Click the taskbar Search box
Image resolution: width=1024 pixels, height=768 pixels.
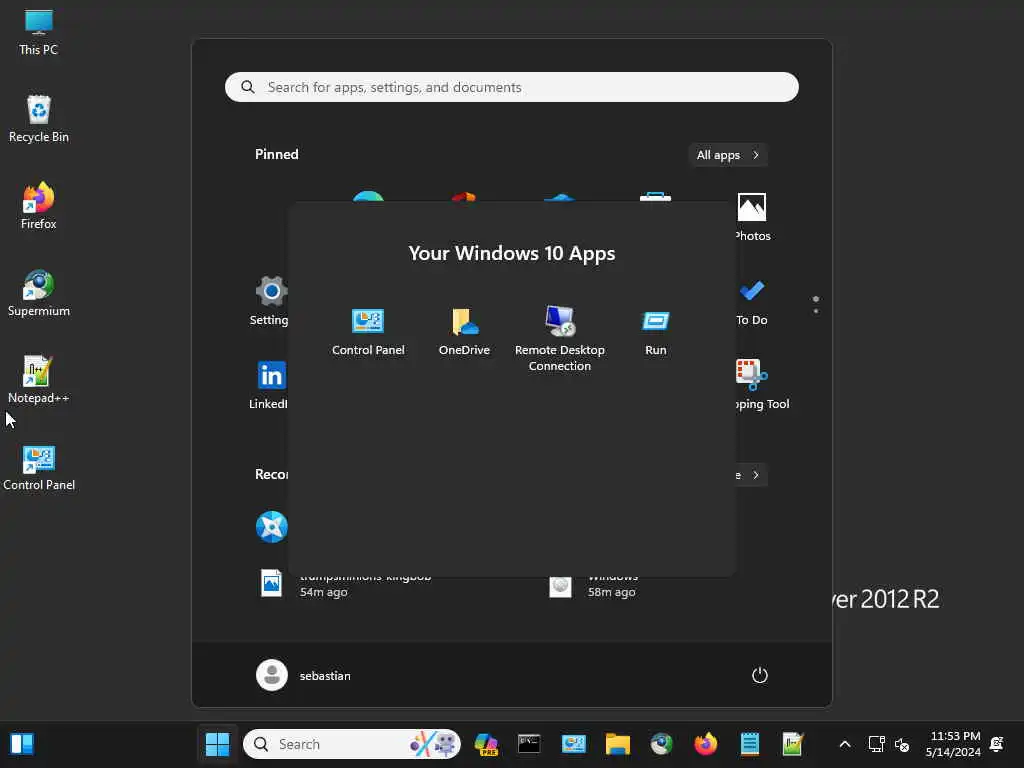(x=351, y=744)
